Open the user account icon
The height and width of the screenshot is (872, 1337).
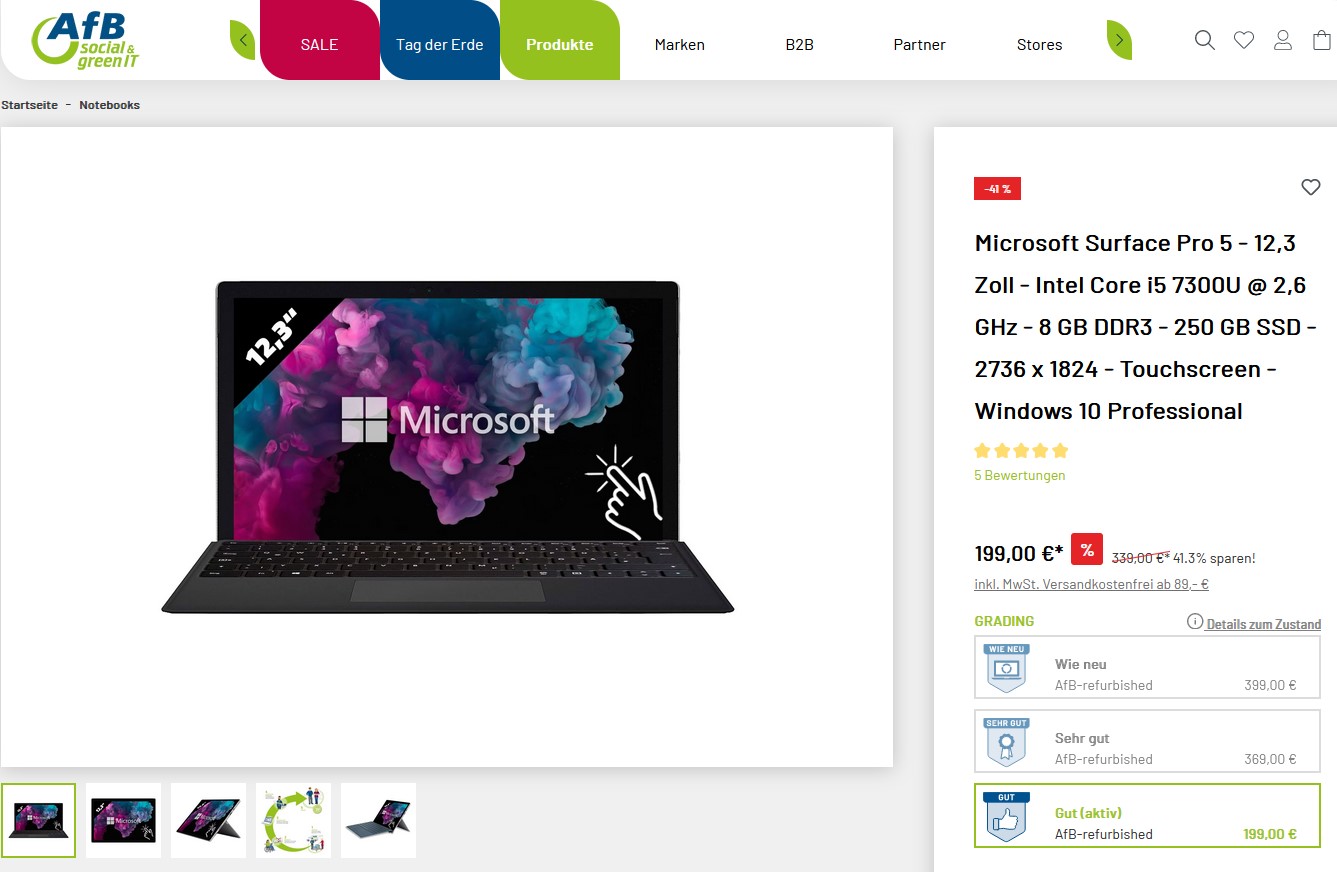1283,40
